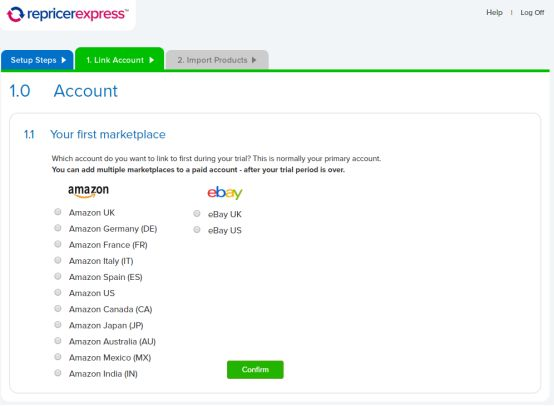The width and height of the screenshot is (554, 406).
Task: Select the eBay UK radio button
Action: [x=197, y=213]
